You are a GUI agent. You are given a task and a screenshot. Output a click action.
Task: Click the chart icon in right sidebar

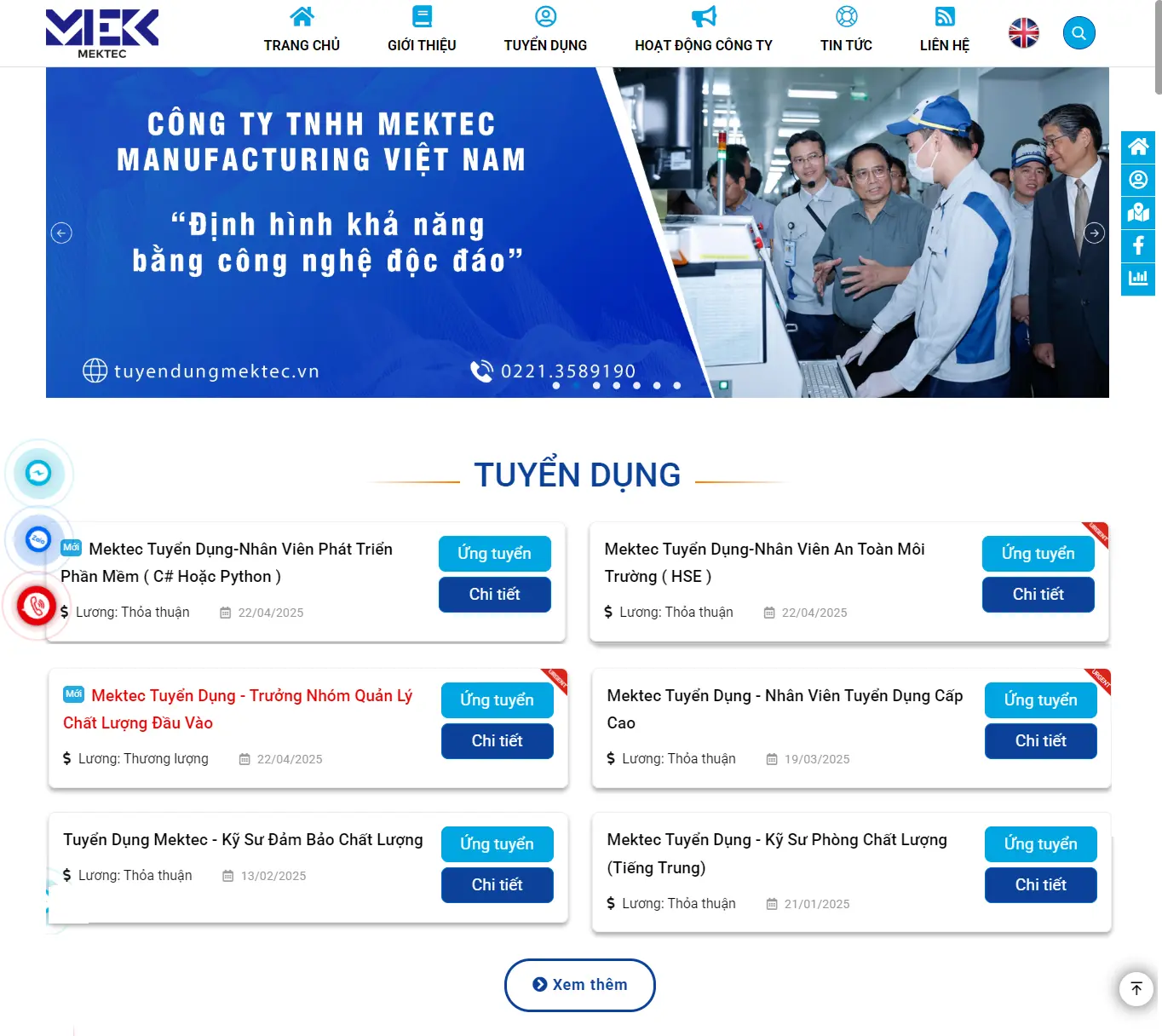click(x=1138, y=279)
